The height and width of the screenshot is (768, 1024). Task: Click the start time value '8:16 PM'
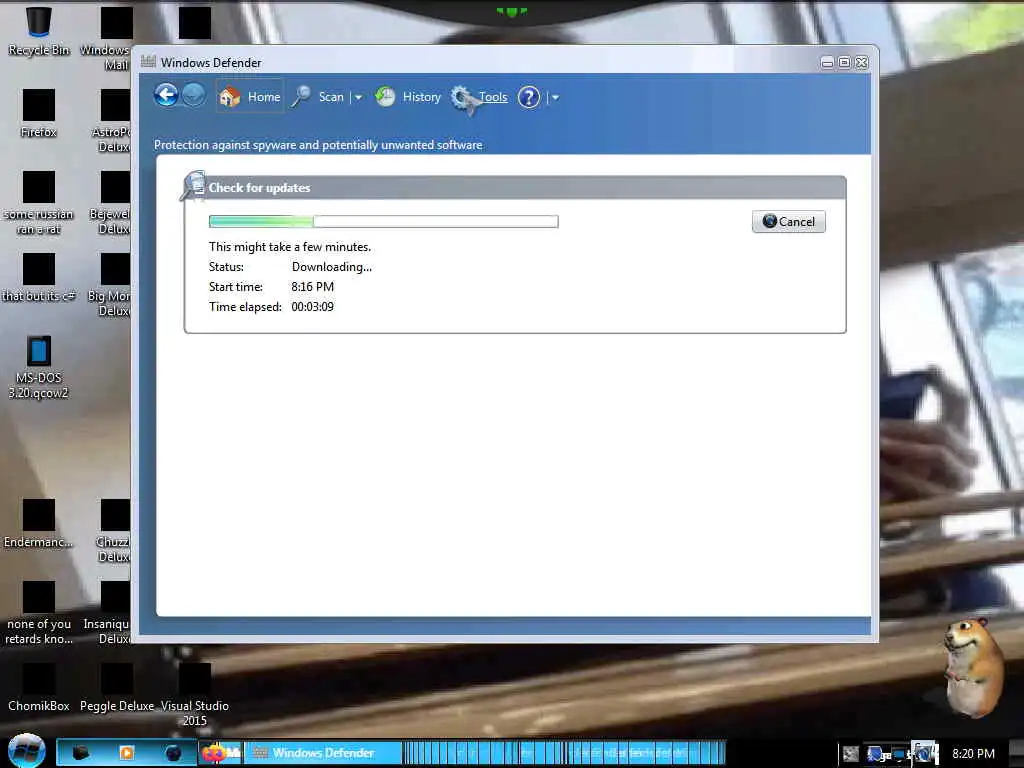(312, 287)
